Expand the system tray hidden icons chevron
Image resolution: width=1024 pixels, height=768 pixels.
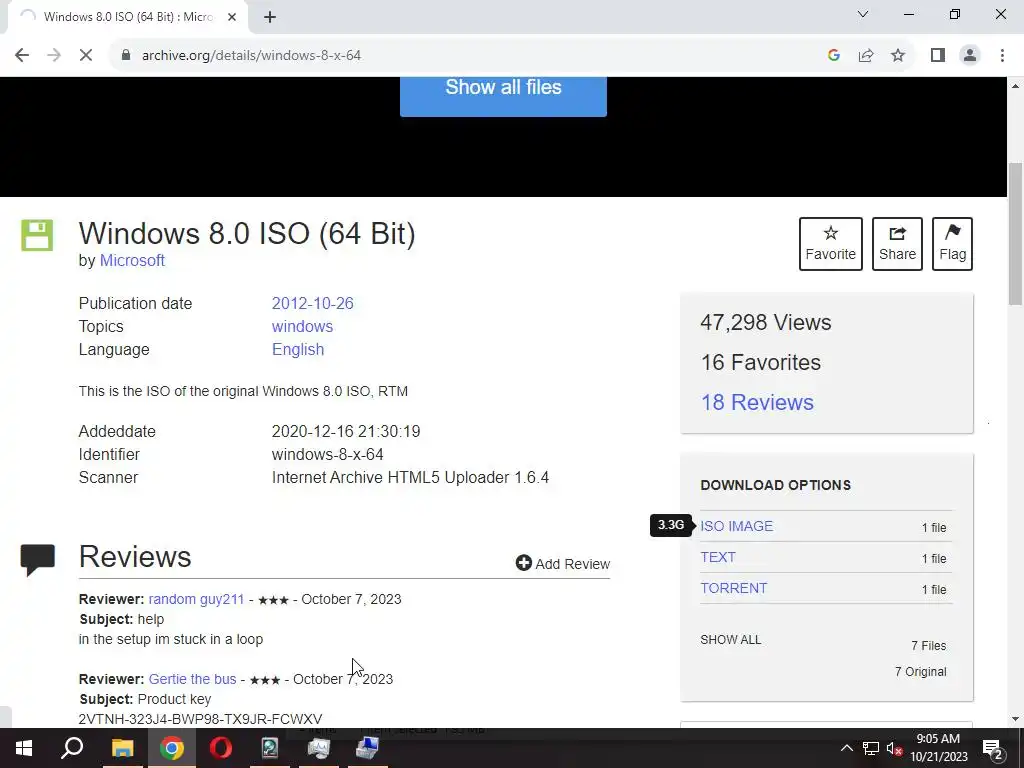tap(846, 748)
